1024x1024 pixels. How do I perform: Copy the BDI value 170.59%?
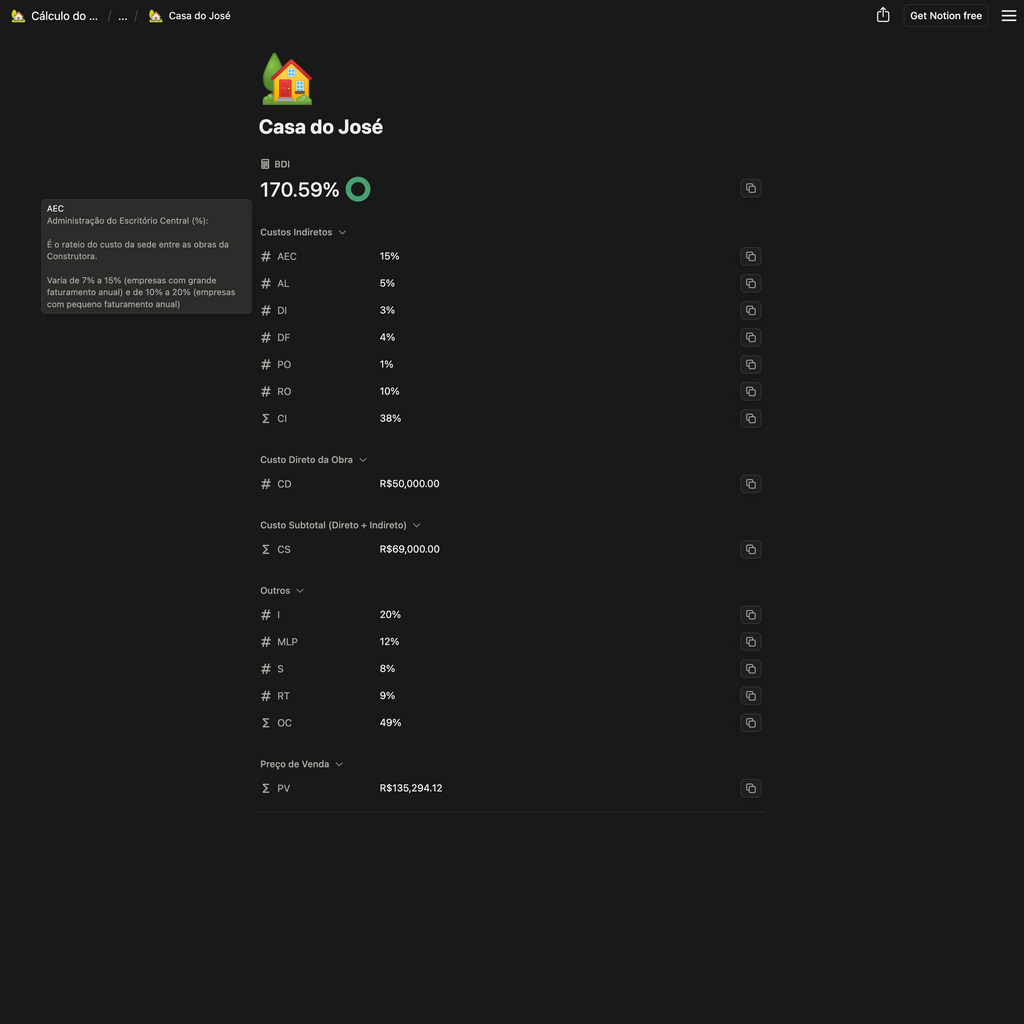pyautogui.click(x=750, y=188)
